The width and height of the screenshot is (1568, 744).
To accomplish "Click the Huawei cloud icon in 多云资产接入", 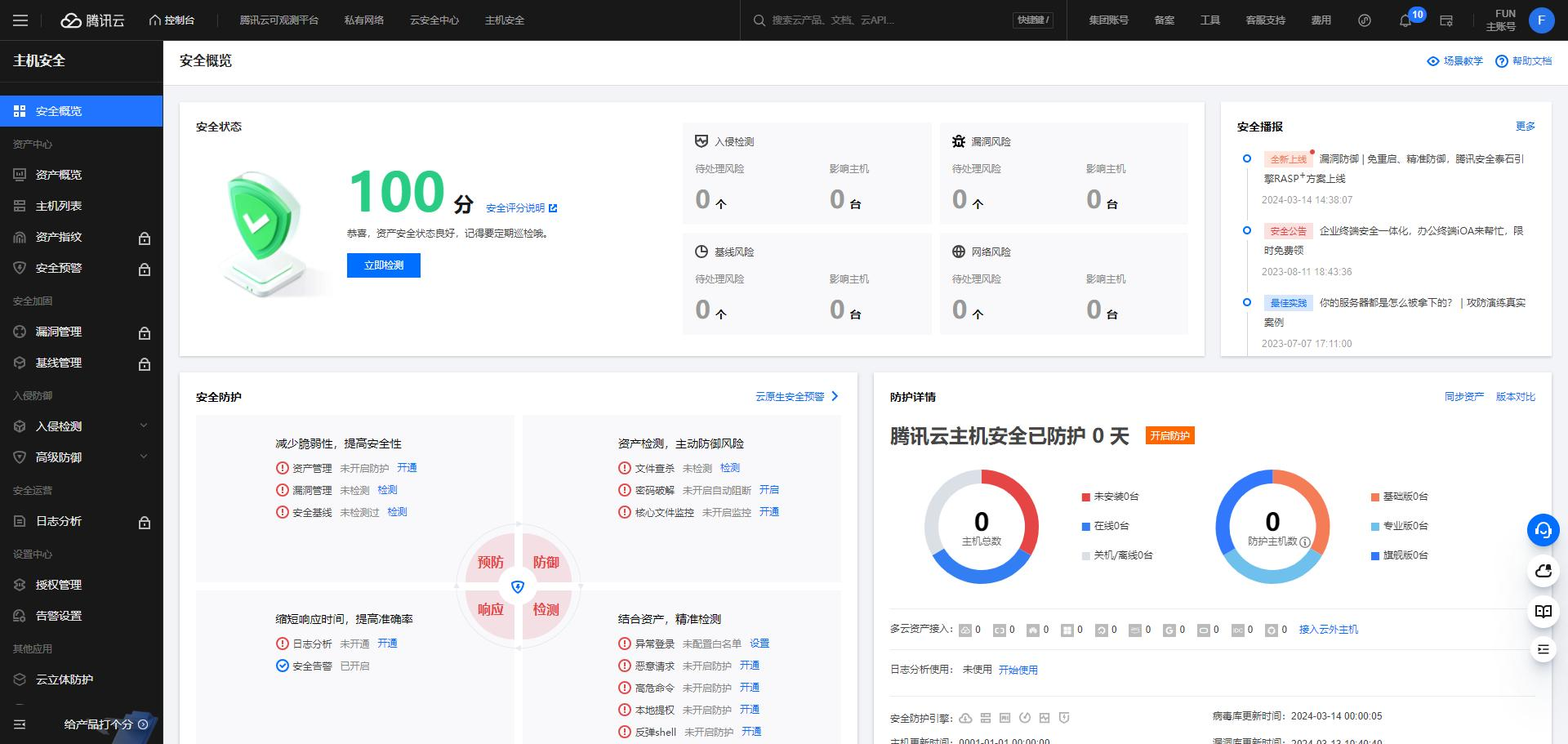I will (x=1033, y=630).
